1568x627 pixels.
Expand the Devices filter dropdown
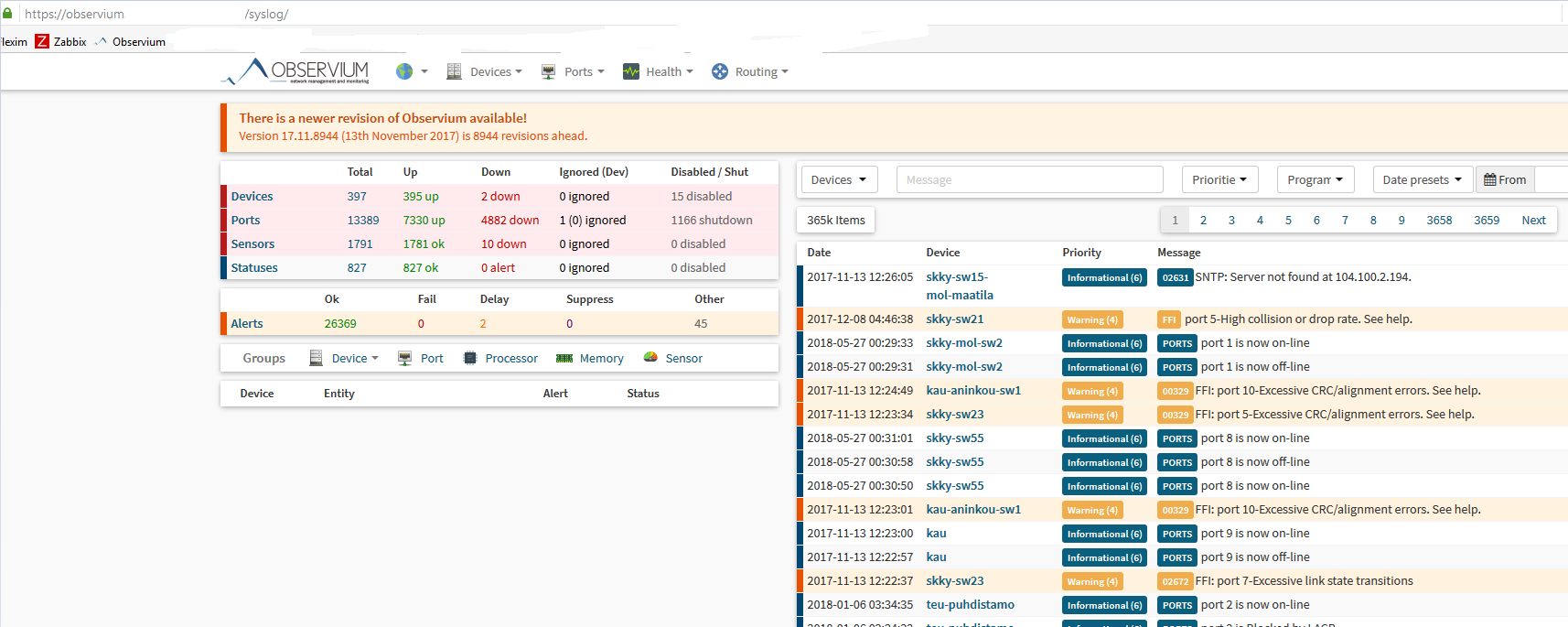point(839,179)
